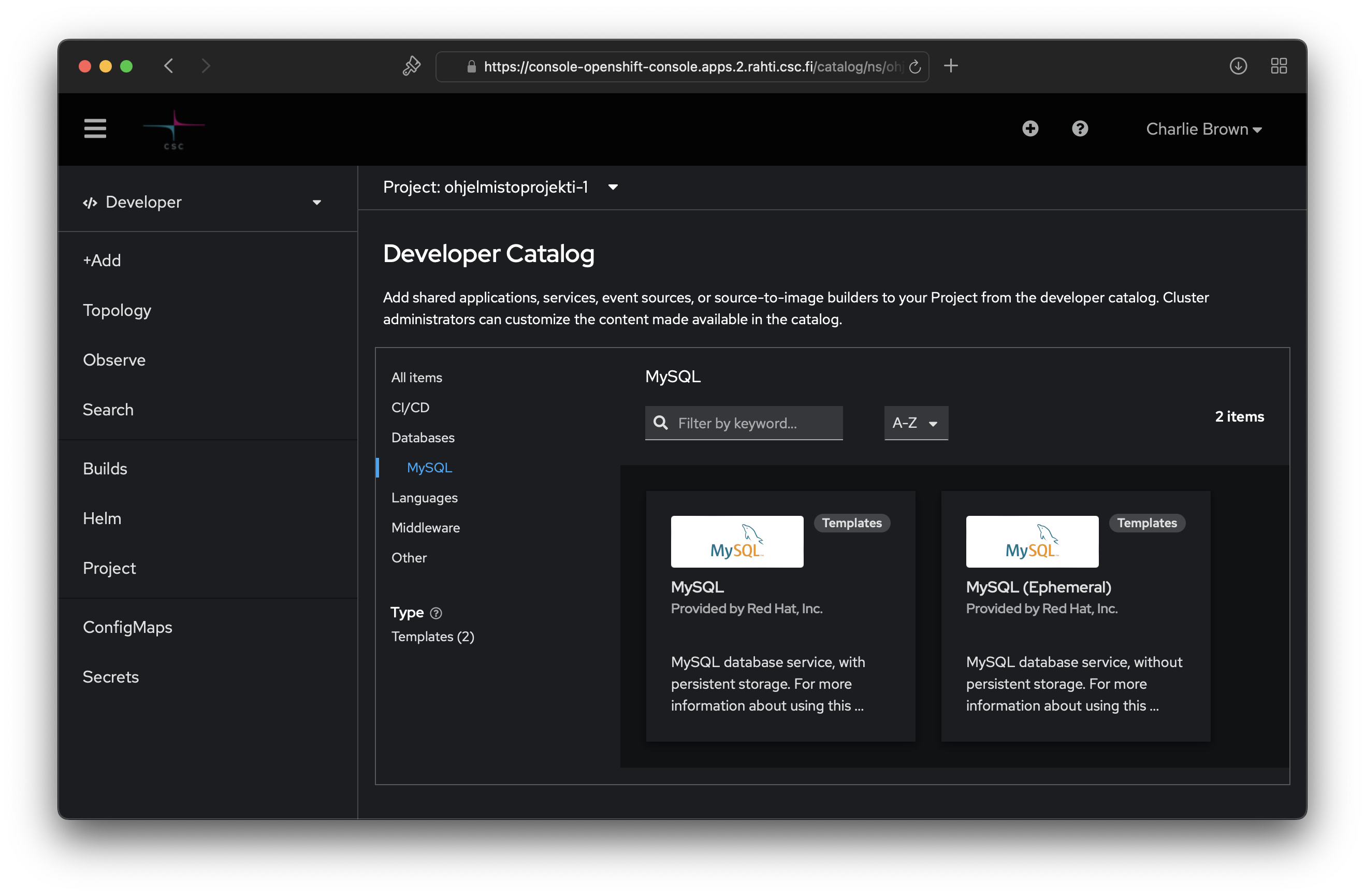Go back with the browser arrow
Viewport: 1365px width, 896px height.
[x=169, y=66]
